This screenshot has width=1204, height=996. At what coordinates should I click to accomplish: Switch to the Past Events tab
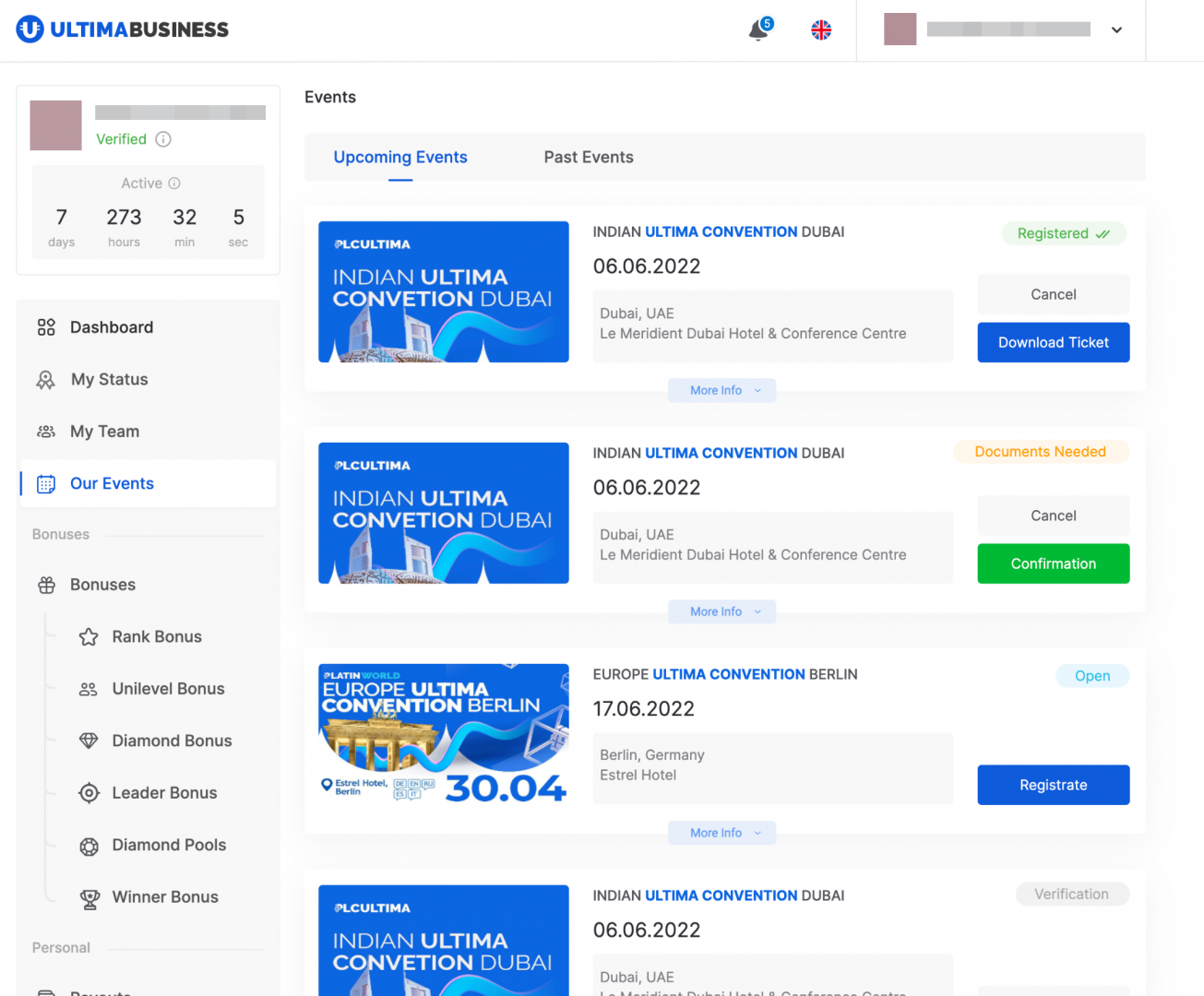click(x=589, y=158)
